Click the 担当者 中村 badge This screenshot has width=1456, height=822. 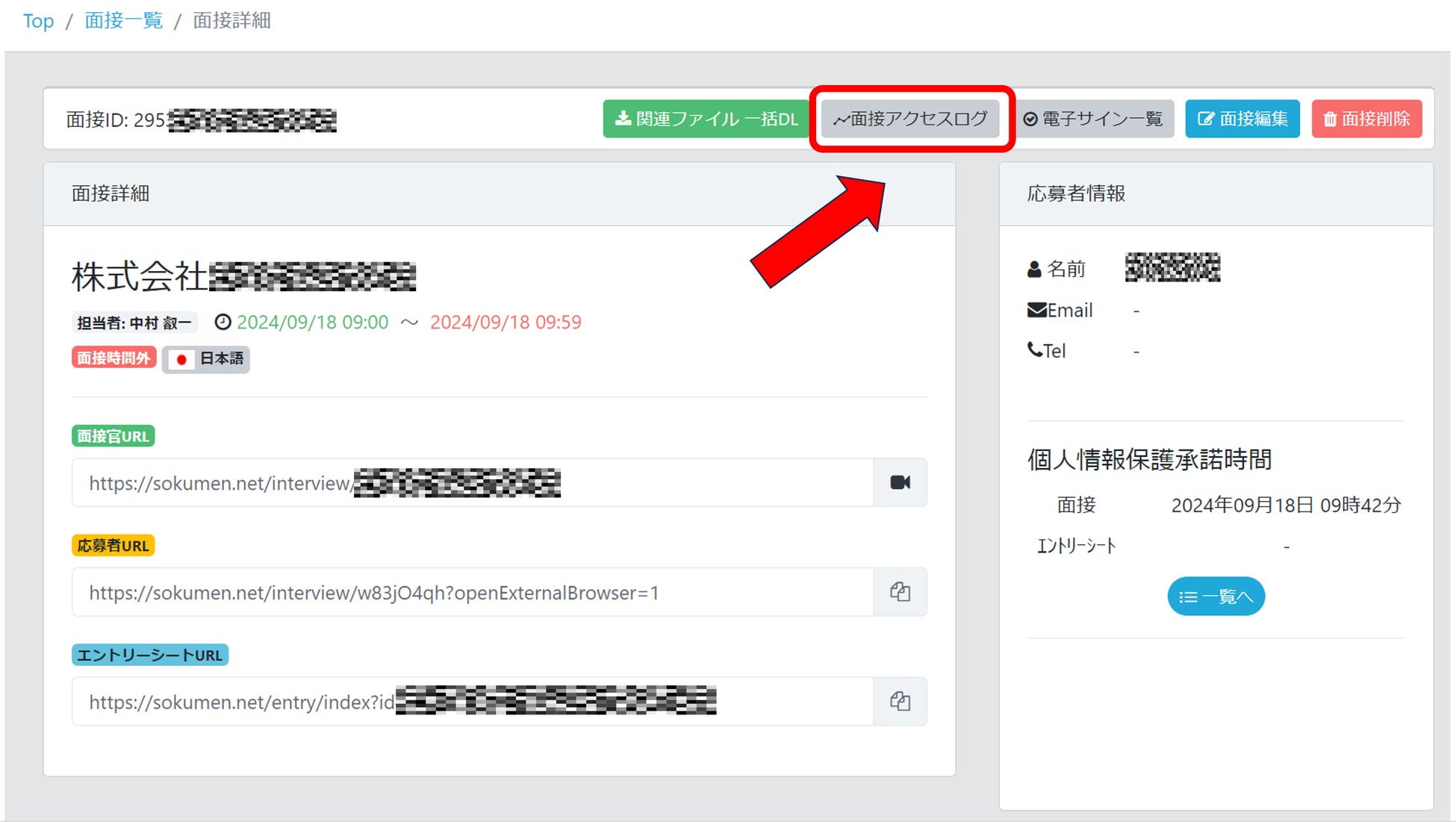[x=134, y=323]
